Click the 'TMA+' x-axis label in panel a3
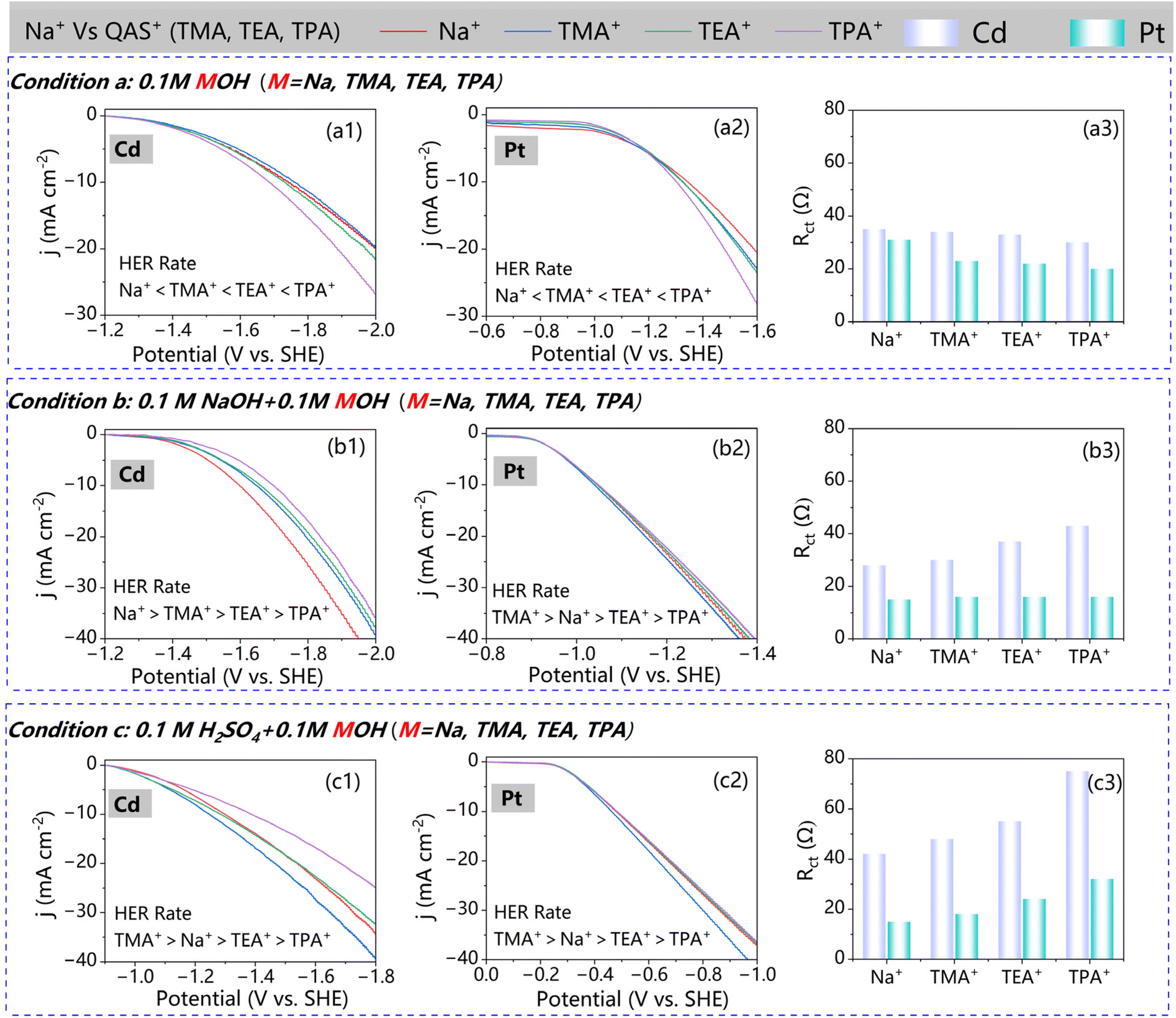 point(954,340)
